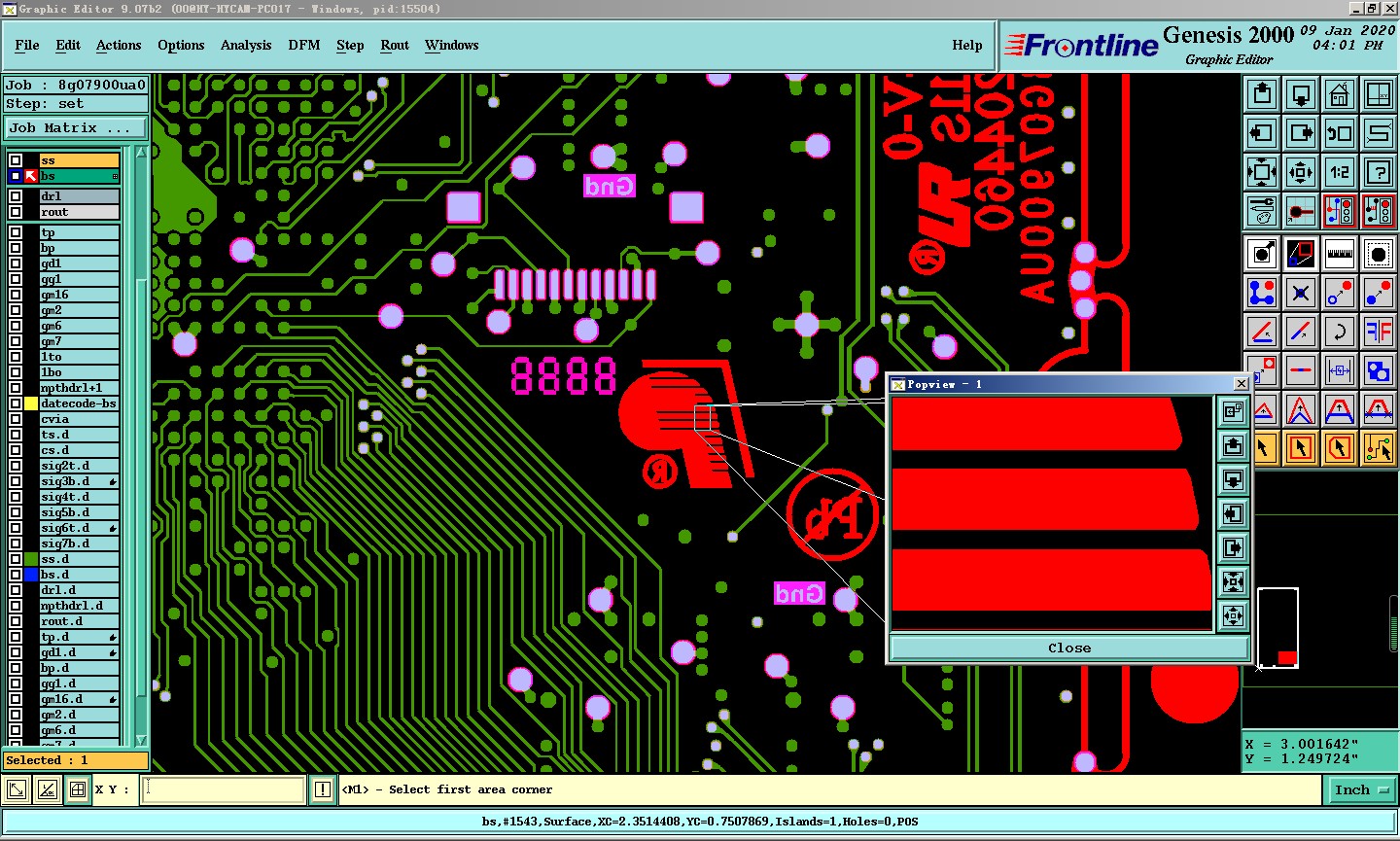Toggle the drl layer checkbox
The height and width of the screenshot is (841, 1400).
pos(16,196)
